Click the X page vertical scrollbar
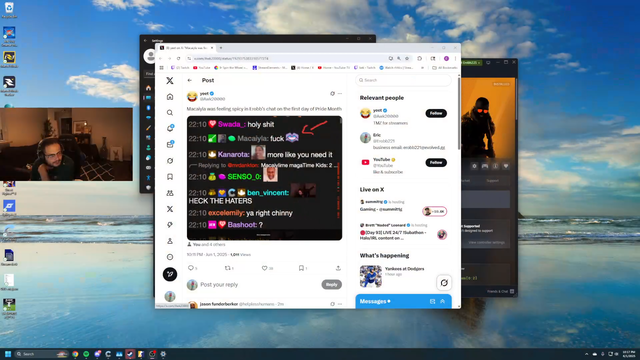Viewport: 640px width, 360px height. tap(459, 113)
